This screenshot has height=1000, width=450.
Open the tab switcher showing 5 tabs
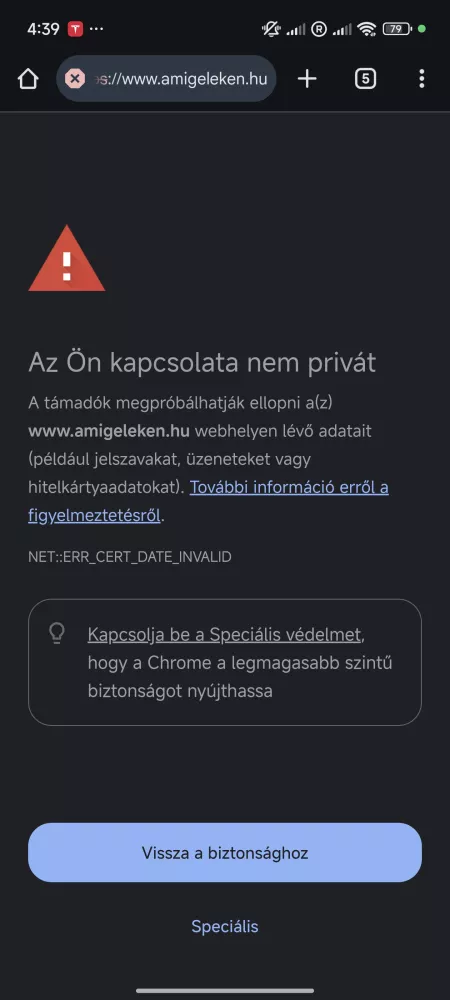(x=365, y=79)
